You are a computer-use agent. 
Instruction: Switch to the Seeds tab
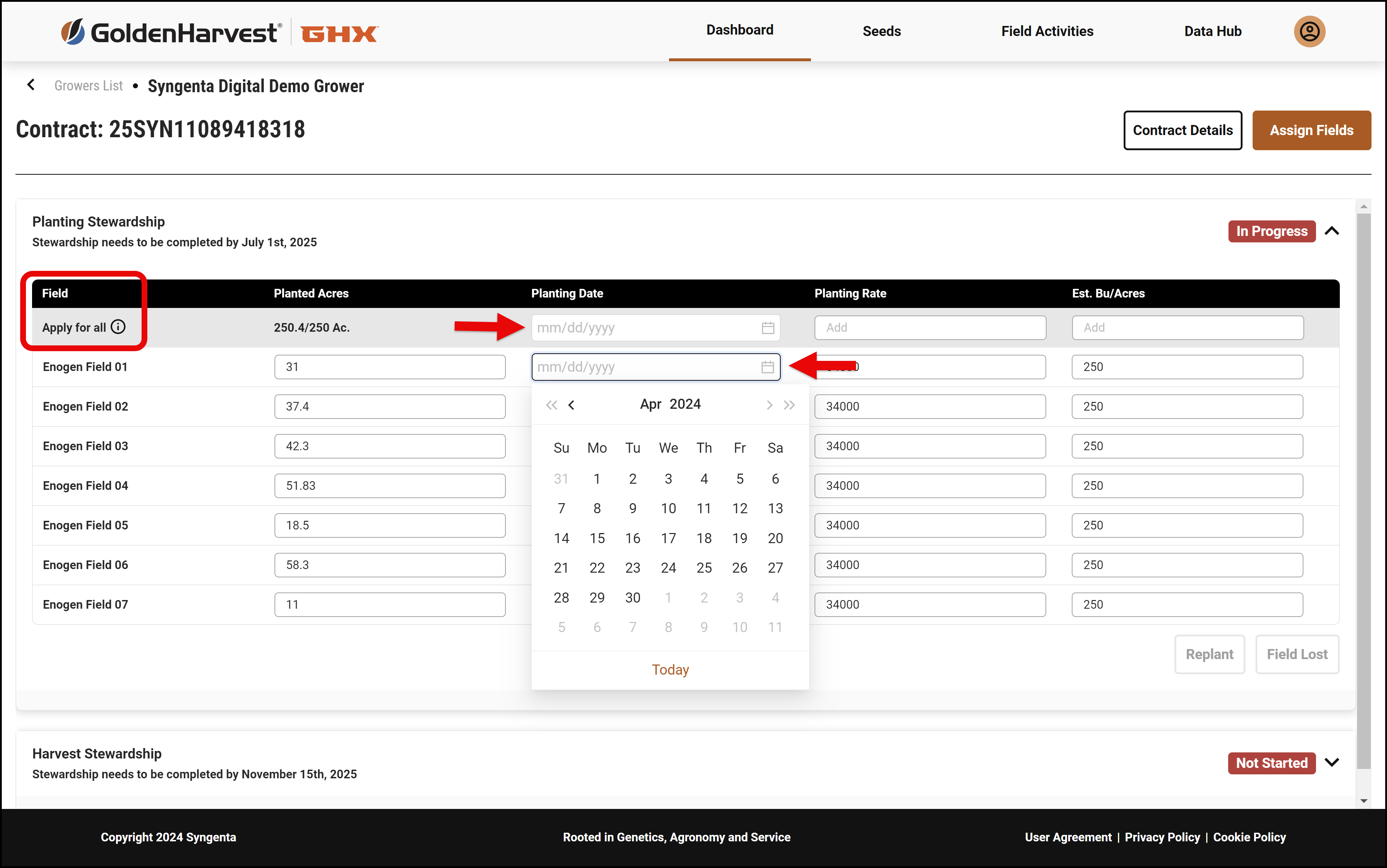tap(882, 32)
